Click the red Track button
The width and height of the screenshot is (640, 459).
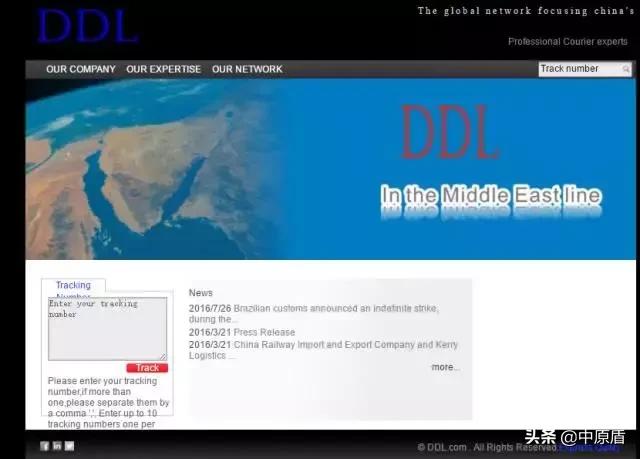(x=147, y=368)
